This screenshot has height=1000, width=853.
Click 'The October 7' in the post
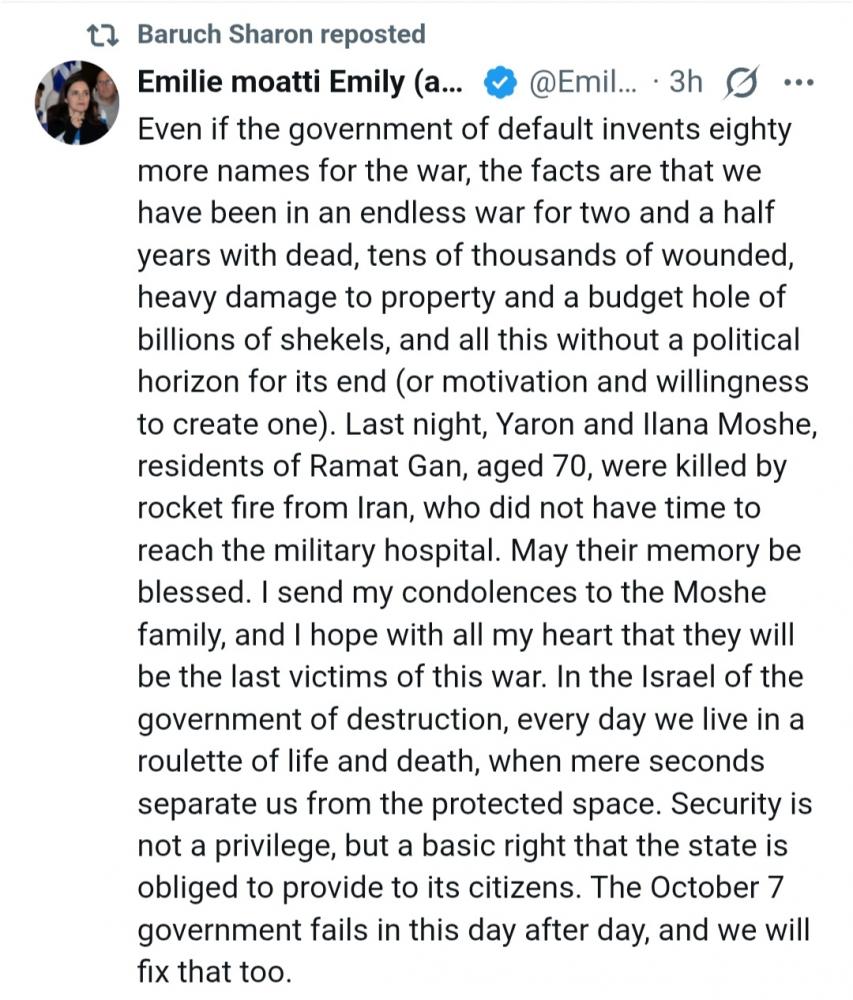[708, 887]
